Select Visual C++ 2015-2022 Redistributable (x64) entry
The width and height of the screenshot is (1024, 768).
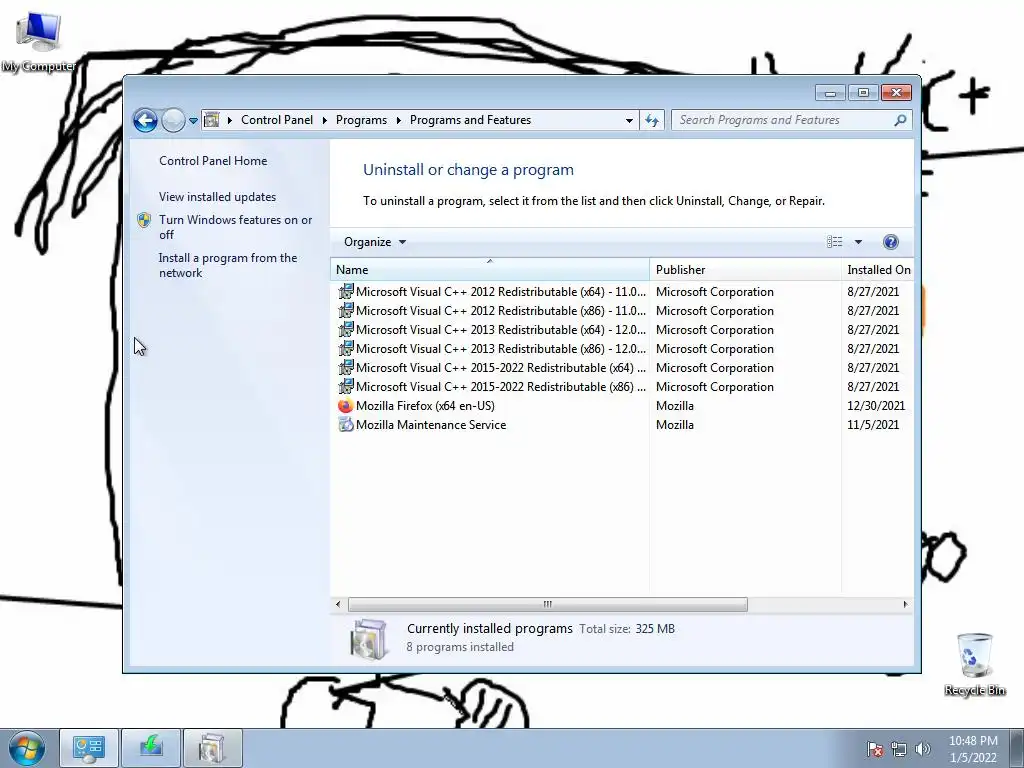click(622, 368)
